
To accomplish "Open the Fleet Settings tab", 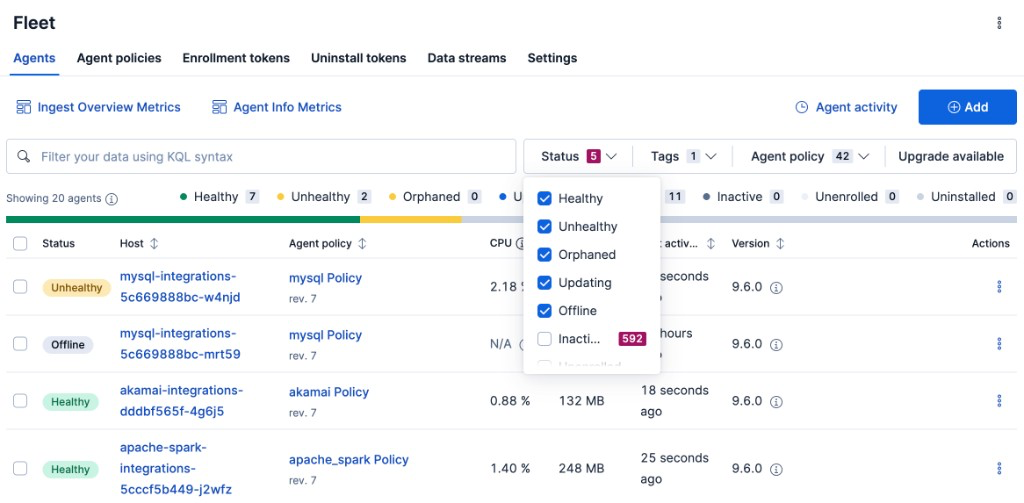I will coord(552,58).
